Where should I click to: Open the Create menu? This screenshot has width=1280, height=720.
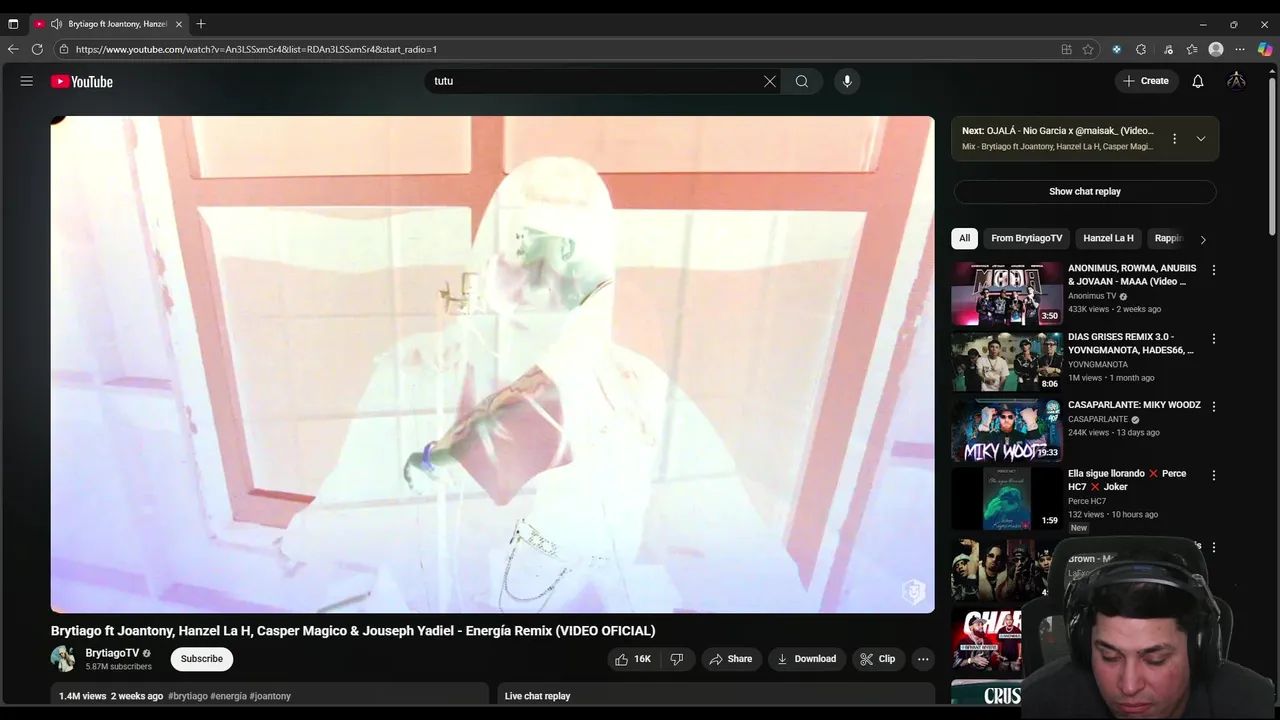click(x=1146, y=81)
